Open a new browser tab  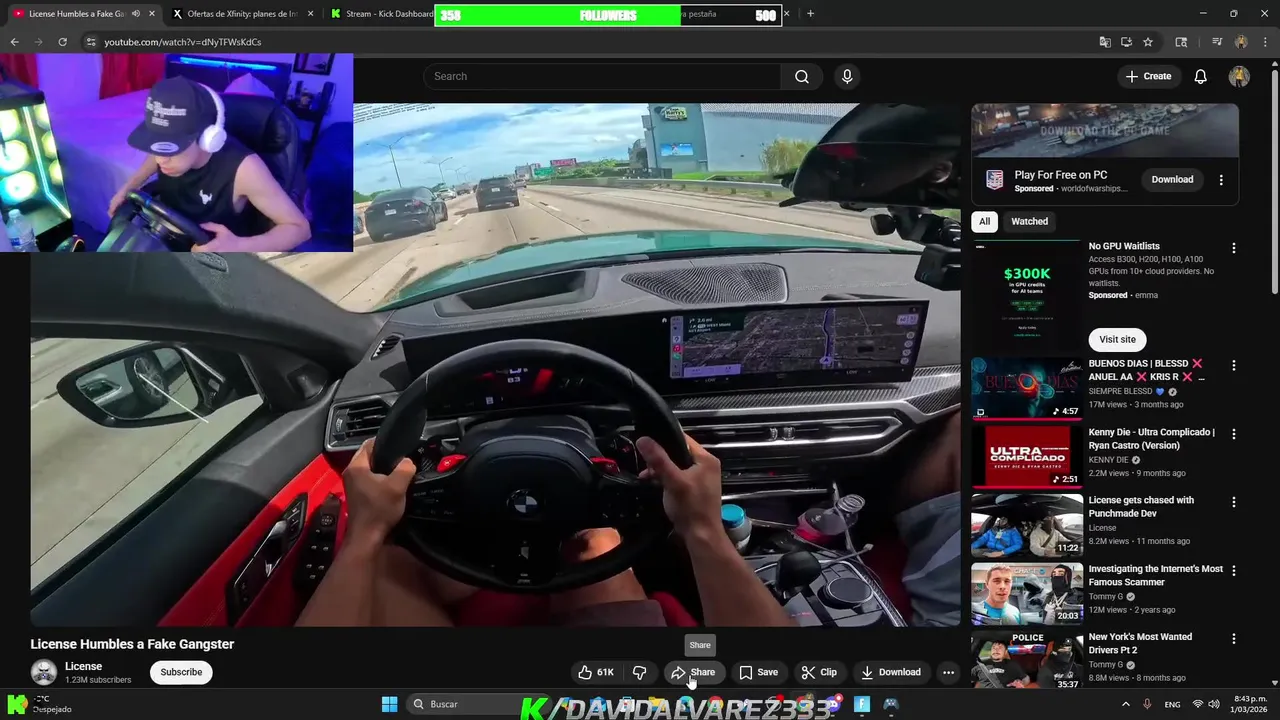click(x=810, y=14)
